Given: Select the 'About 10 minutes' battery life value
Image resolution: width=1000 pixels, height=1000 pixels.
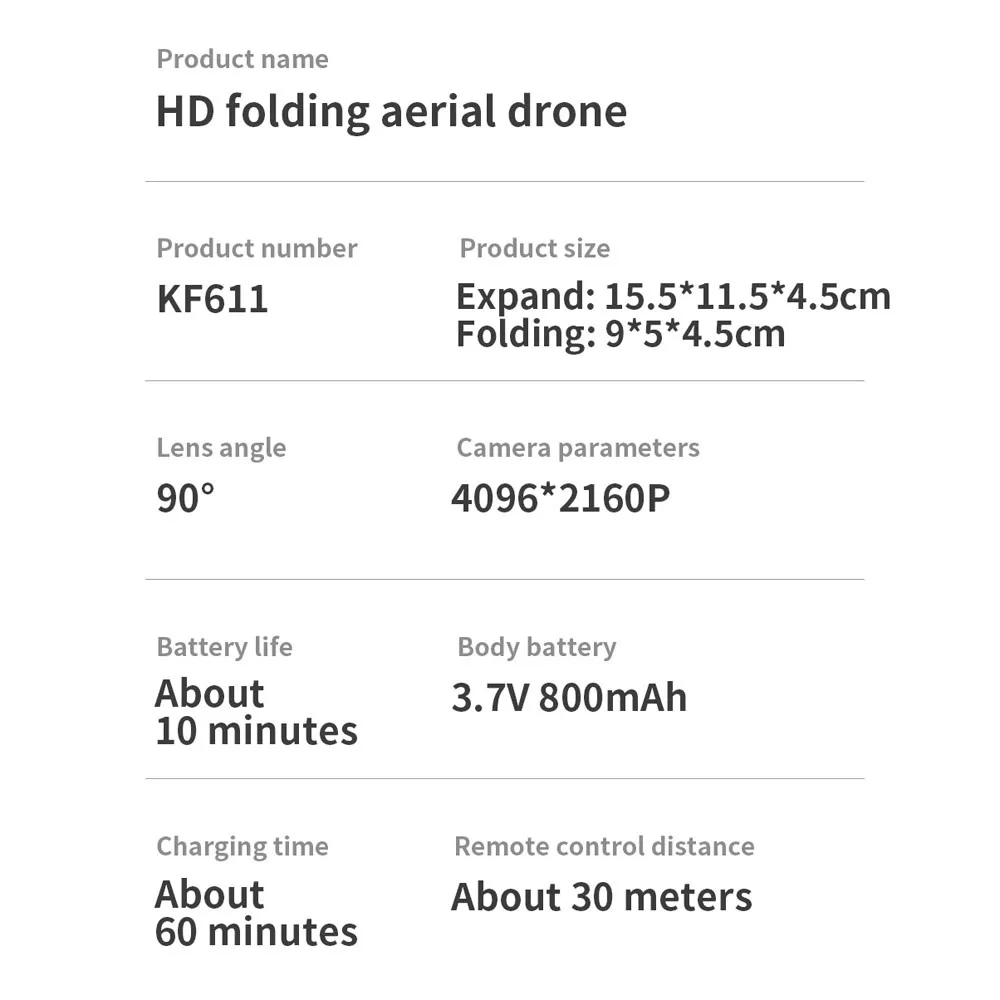Looking at the screenshot, I should pos(256,712).
